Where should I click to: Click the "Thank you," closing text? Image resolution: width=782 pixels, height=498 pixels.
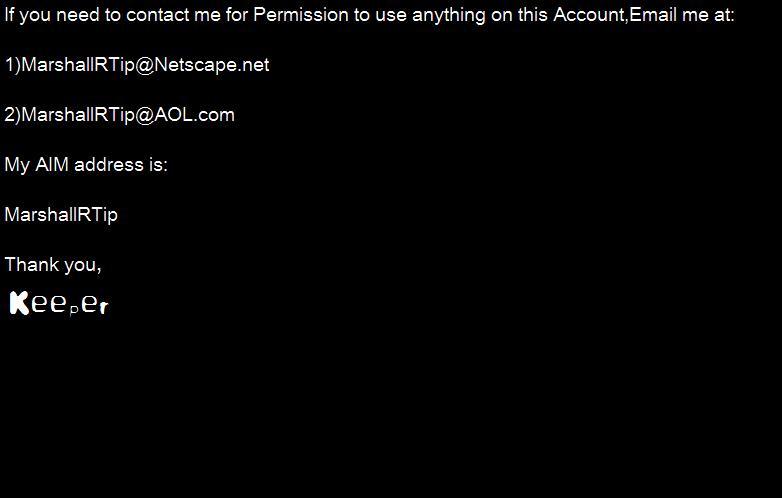(53, 265)
